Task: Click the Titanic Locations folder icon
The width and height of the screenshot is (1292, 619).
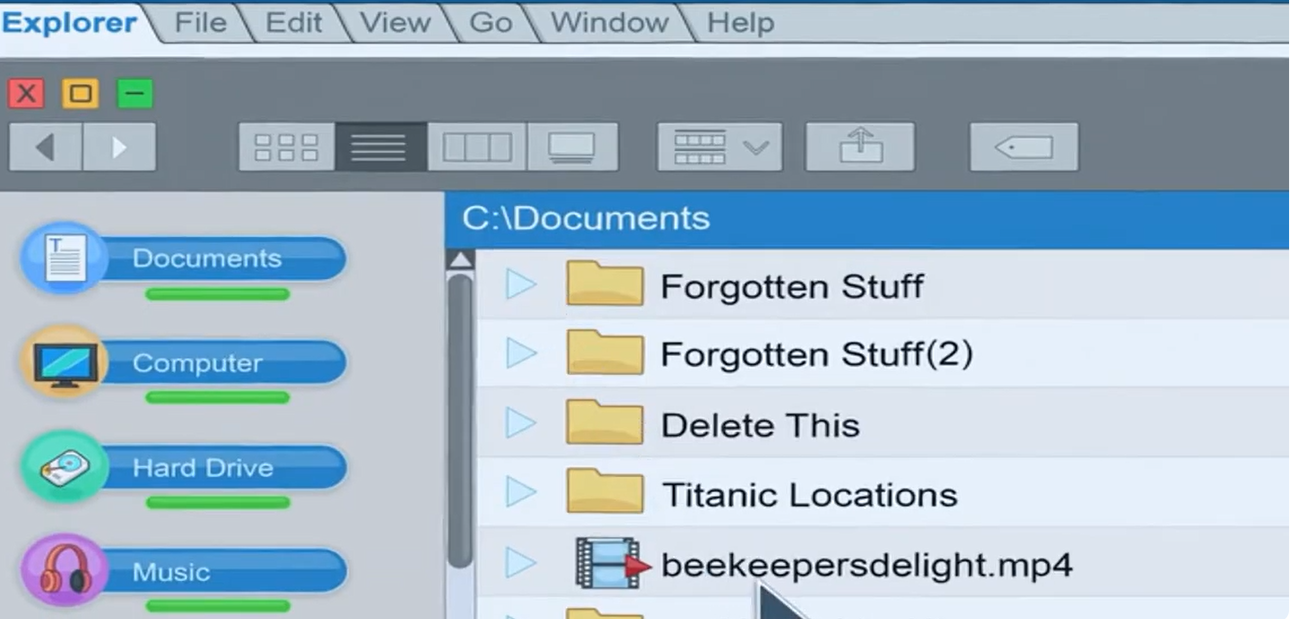Action: [604, 491]
